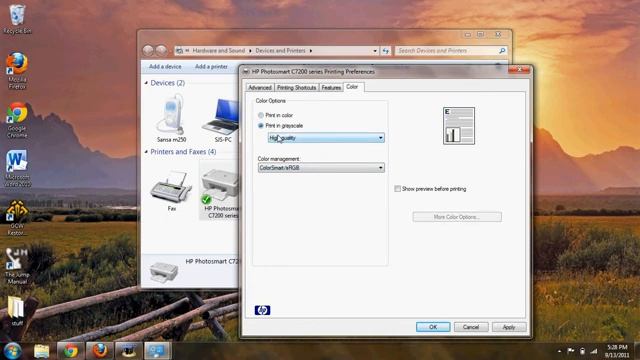The image size is (640, 360).
Task: Click Add a printer in toolbar
Action: (211, 67)
